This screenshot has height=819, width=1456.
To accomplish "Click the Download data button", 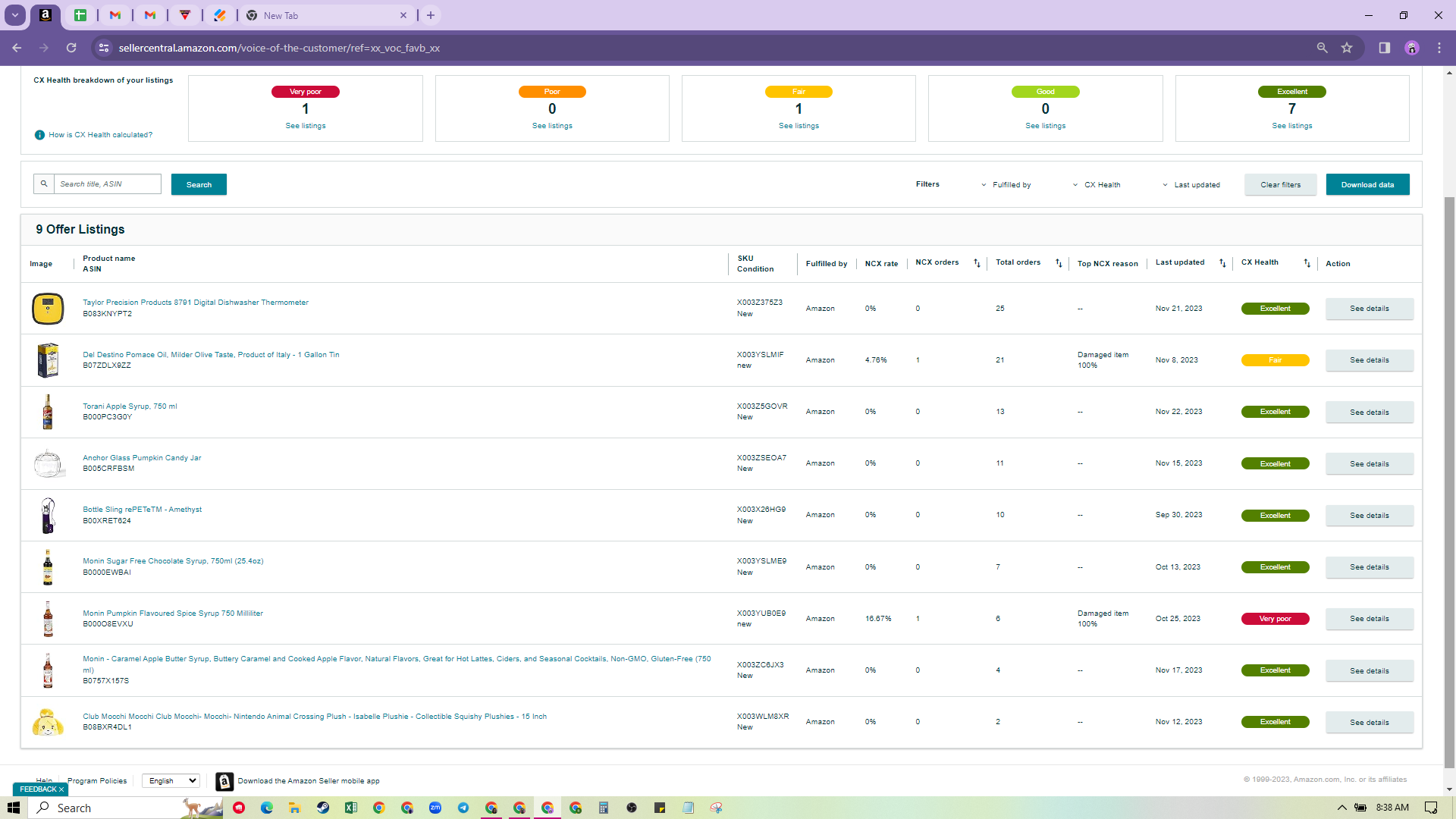I will click(x=1367, y=184).
